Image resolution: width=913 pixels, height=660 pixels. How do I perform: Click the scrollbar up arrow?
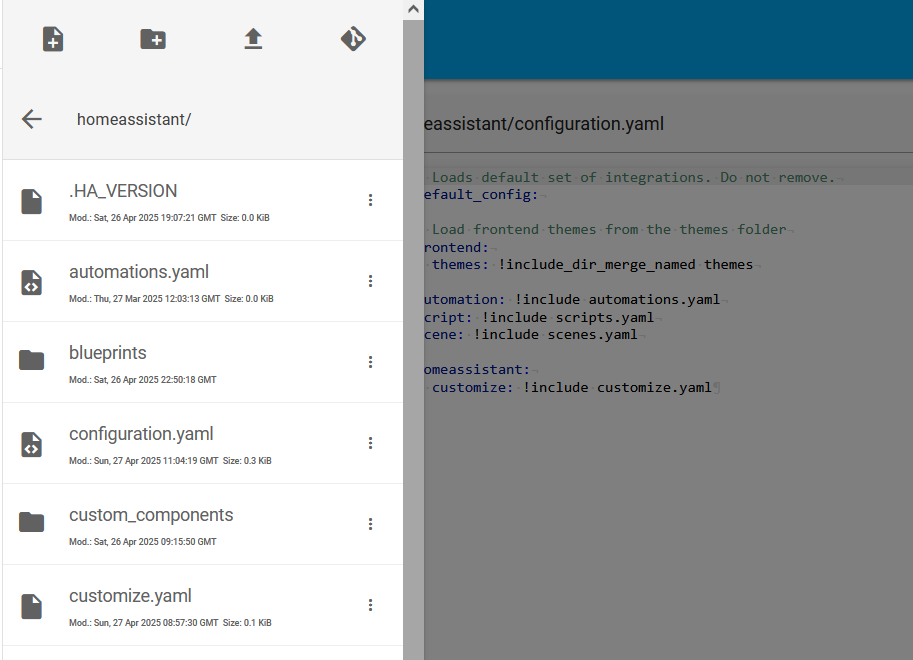413,9
